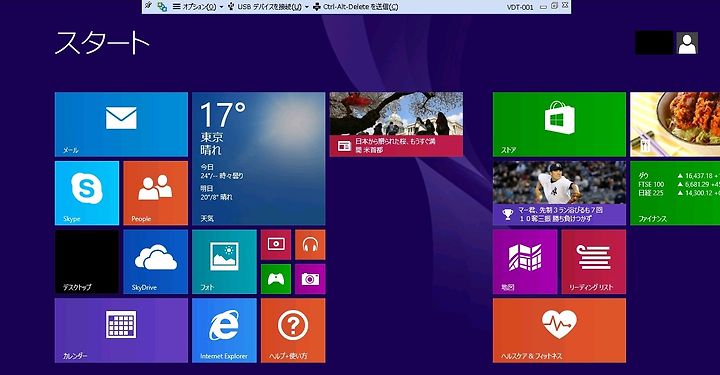Open the sports tile with baseball pitcher
This screenshot has width=720, height=375.
click(x=559, y=193)
